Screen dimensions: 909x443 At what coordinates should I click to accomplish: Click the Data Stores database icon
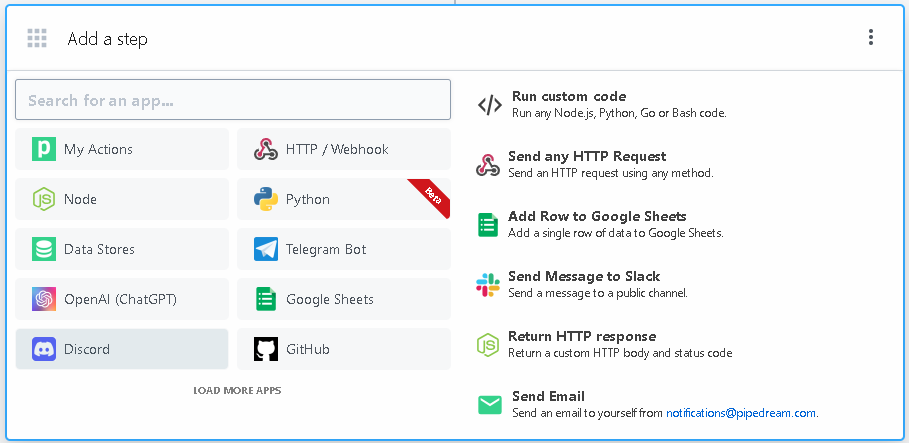[44, 249]
